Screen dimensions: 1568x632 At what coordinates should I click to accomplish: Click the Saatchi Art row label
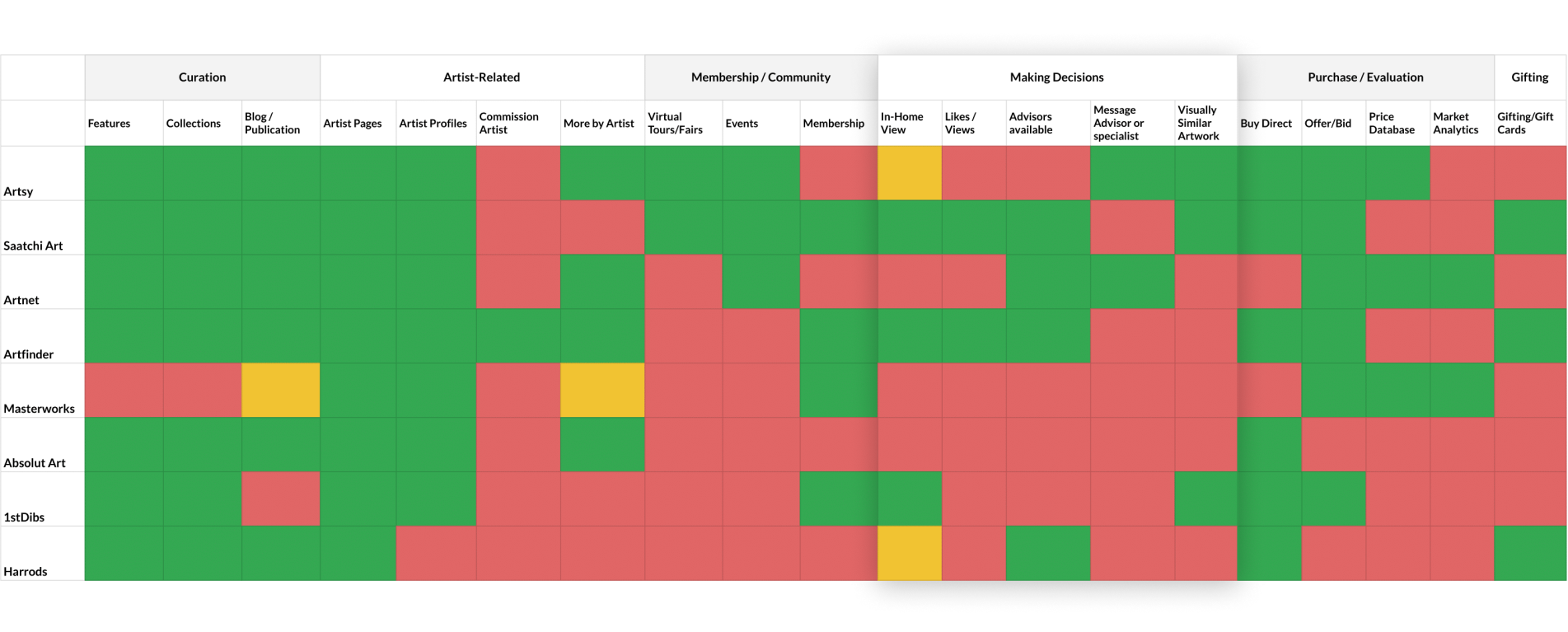(x=33, y=246)
